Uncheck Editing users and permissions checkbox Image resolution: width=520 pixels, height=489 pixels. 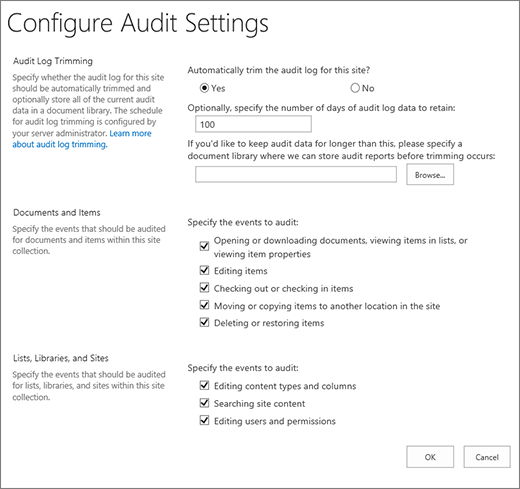(x=204, y=420)
